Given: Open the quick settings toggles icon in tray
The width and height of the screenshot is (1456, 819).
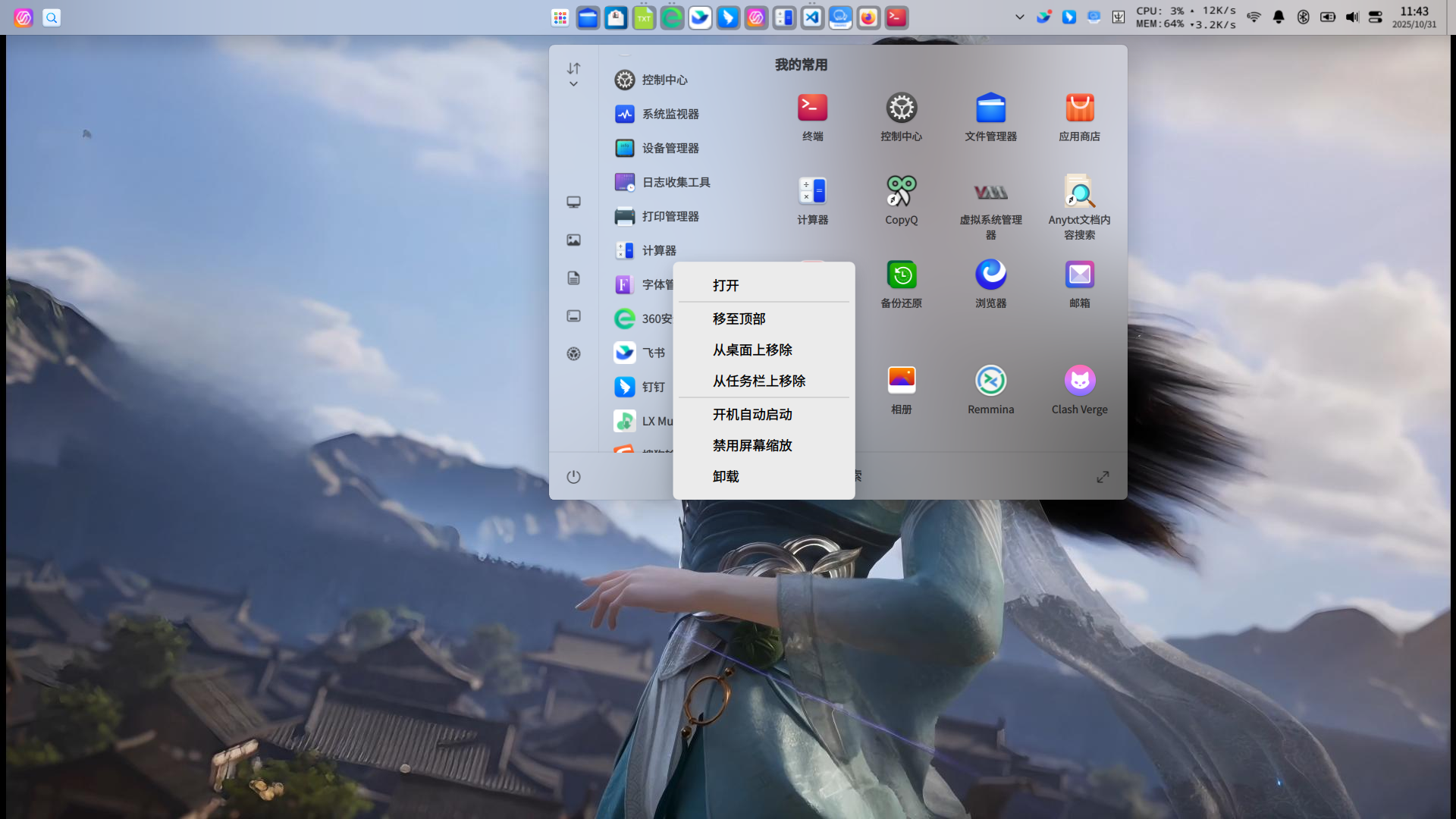Looking at the screenshot, I should (1375, 17).
